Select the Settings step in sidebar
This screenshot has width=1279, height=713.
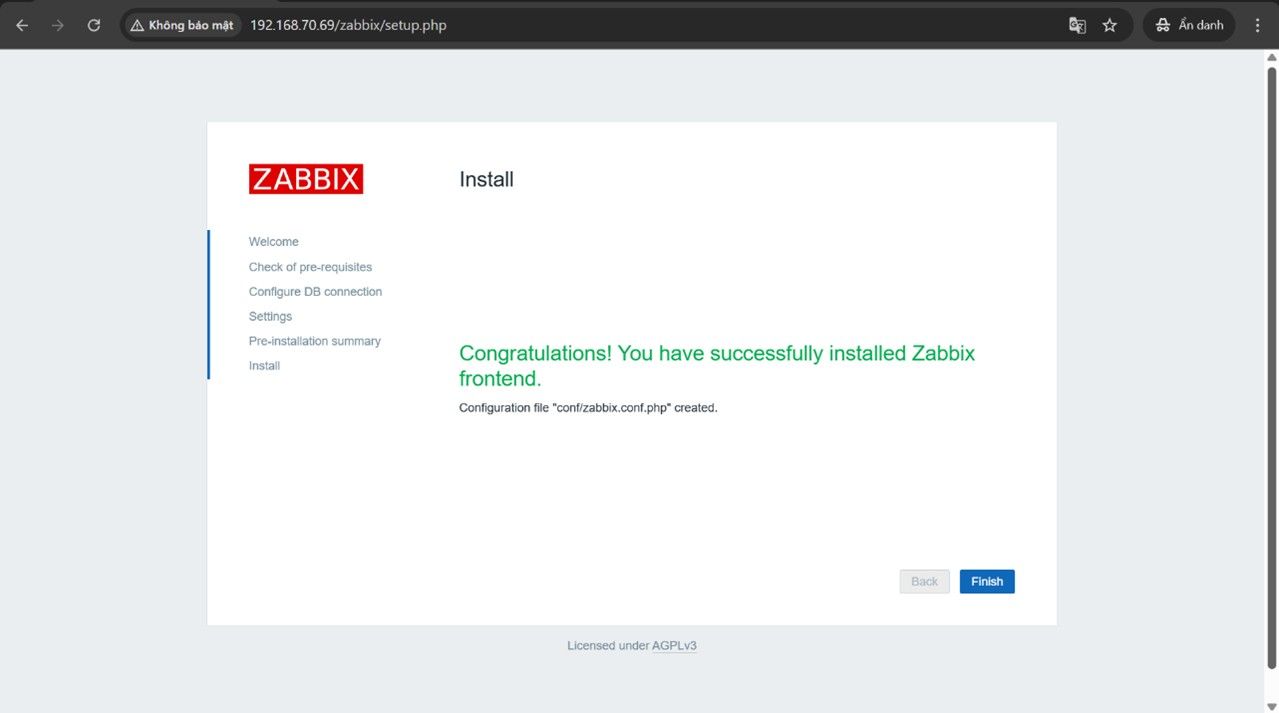270,317
